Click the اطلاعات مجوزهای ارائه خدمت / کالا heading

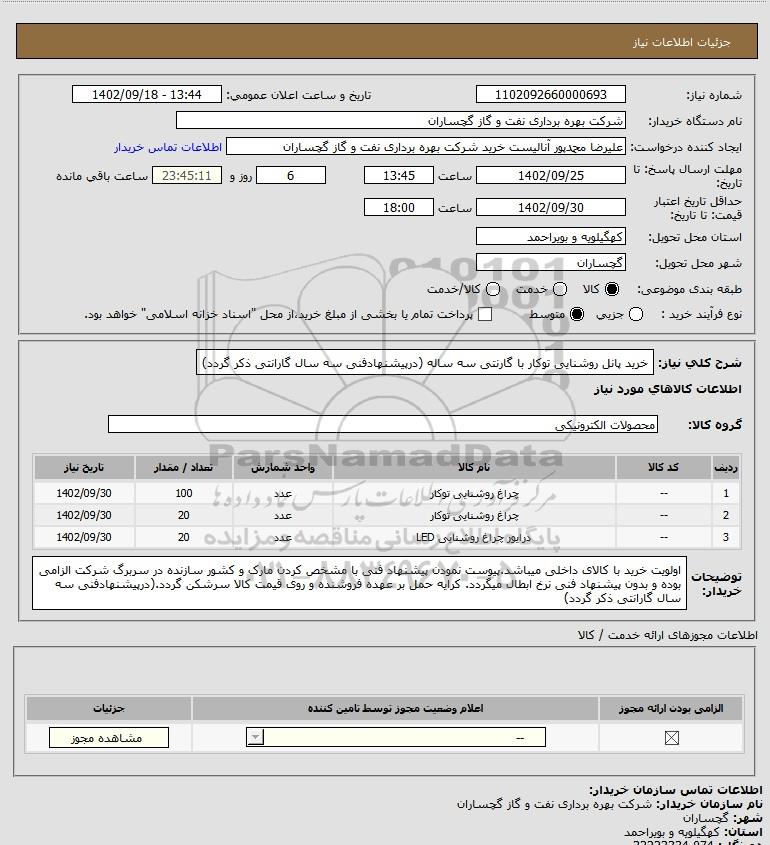click(x=668, y=635)
